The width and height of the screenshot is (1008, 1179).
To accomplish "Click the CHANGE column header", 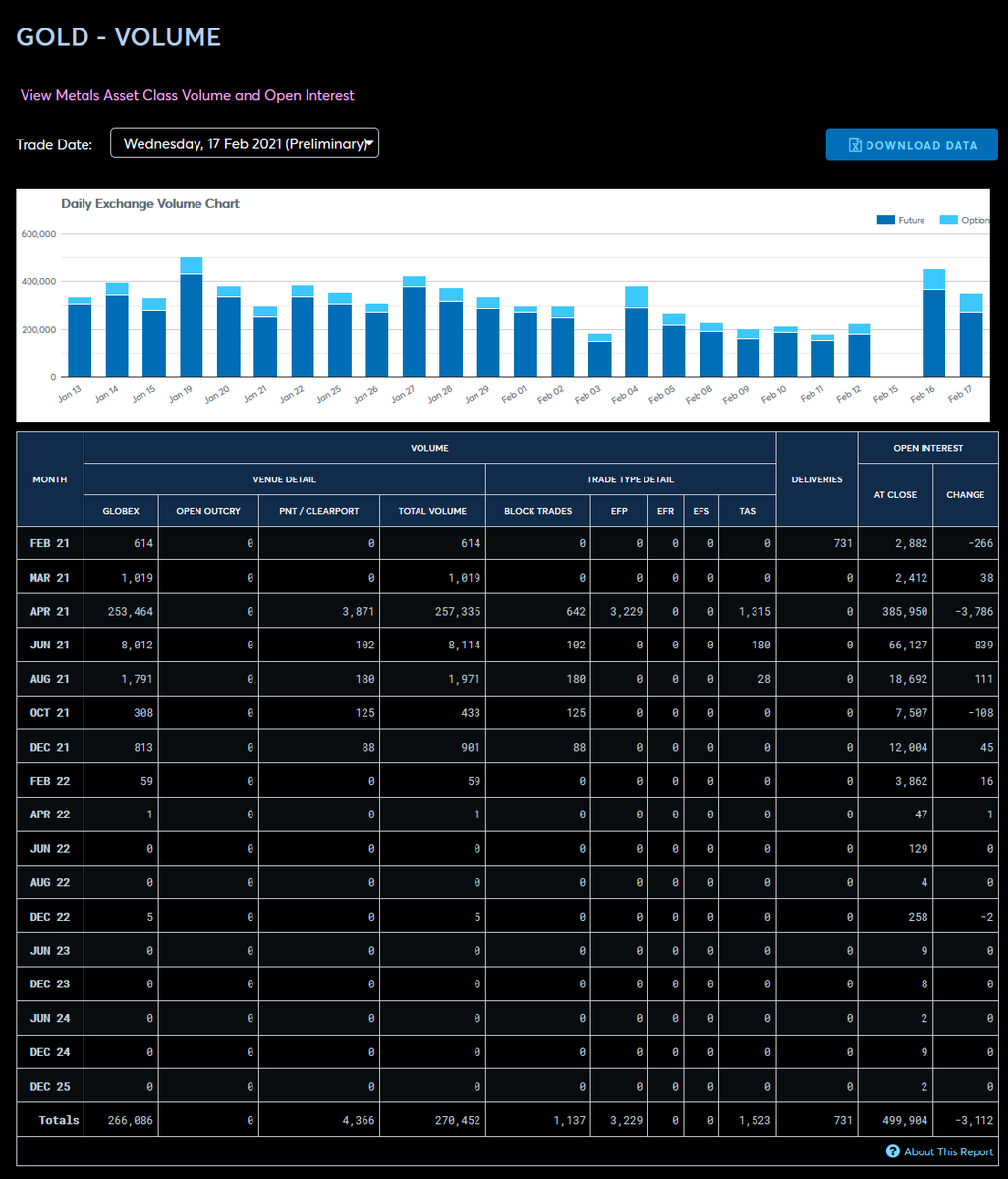I will [x=966, y=495].
